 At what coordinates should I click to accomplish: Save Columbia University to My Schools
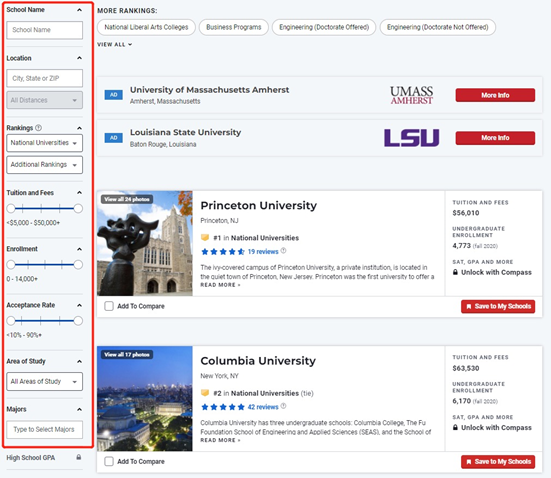coord(498,461)
